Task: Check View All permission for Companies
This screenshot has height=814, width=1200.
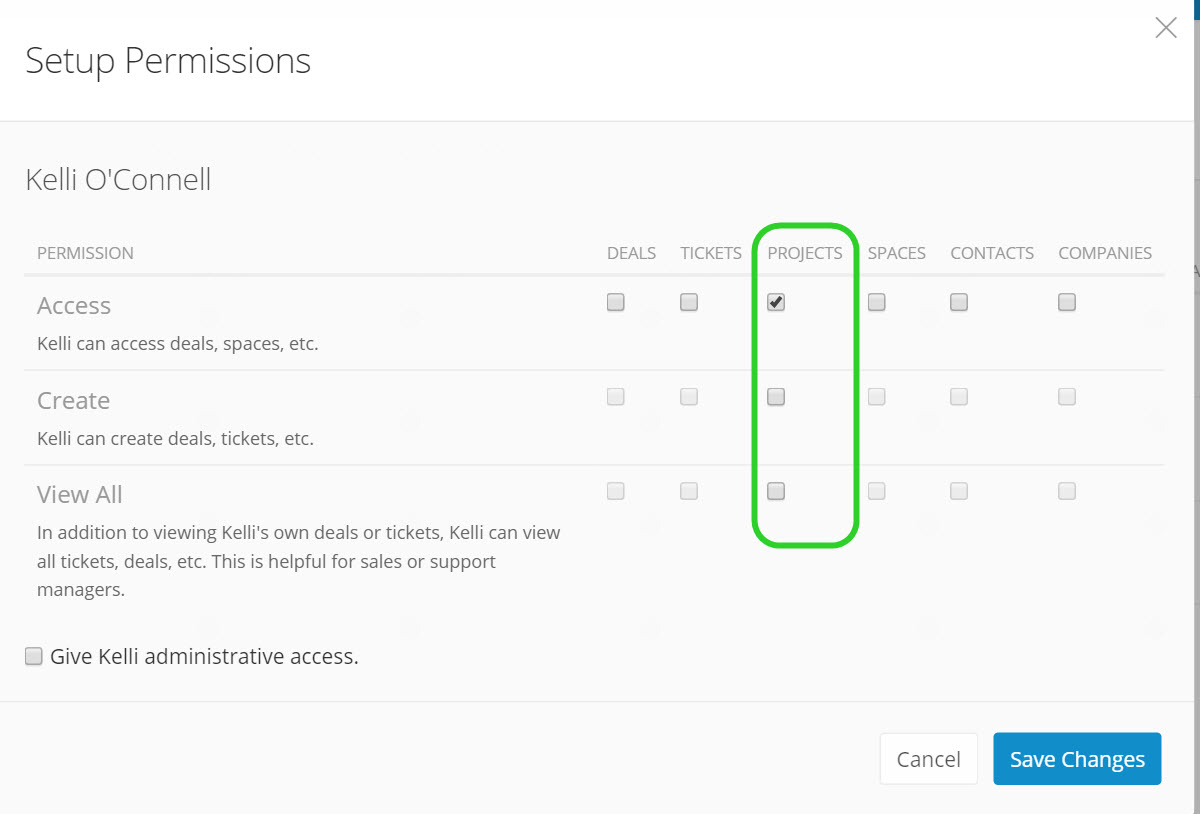Action: (1067, 491)
